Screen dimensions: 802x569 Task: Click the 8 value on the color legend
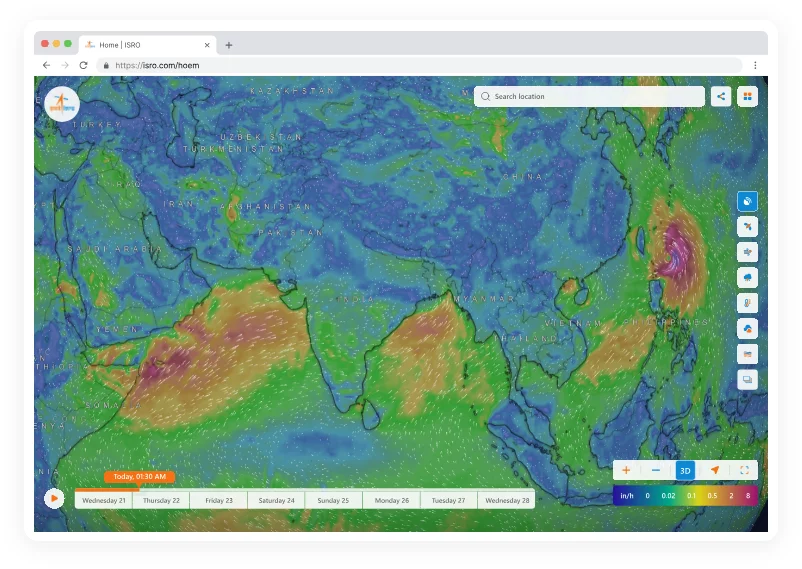[748, 496]
